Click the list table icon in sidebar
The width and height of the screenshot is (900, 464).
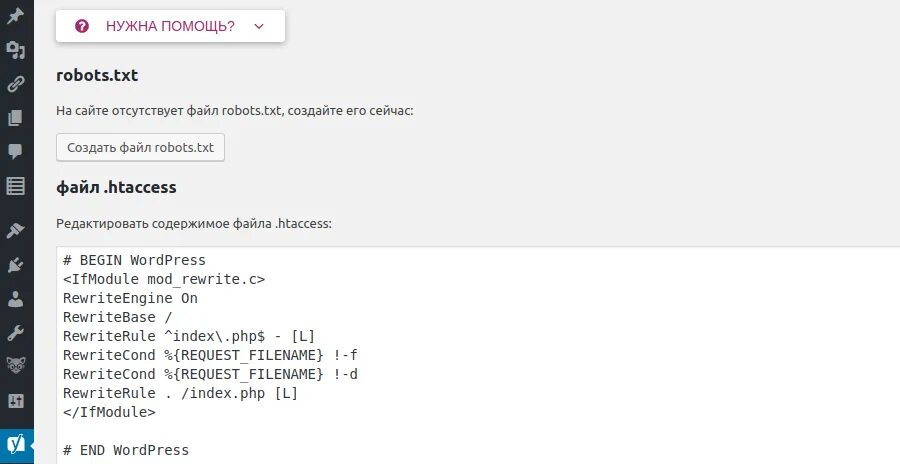pos(15,186)
